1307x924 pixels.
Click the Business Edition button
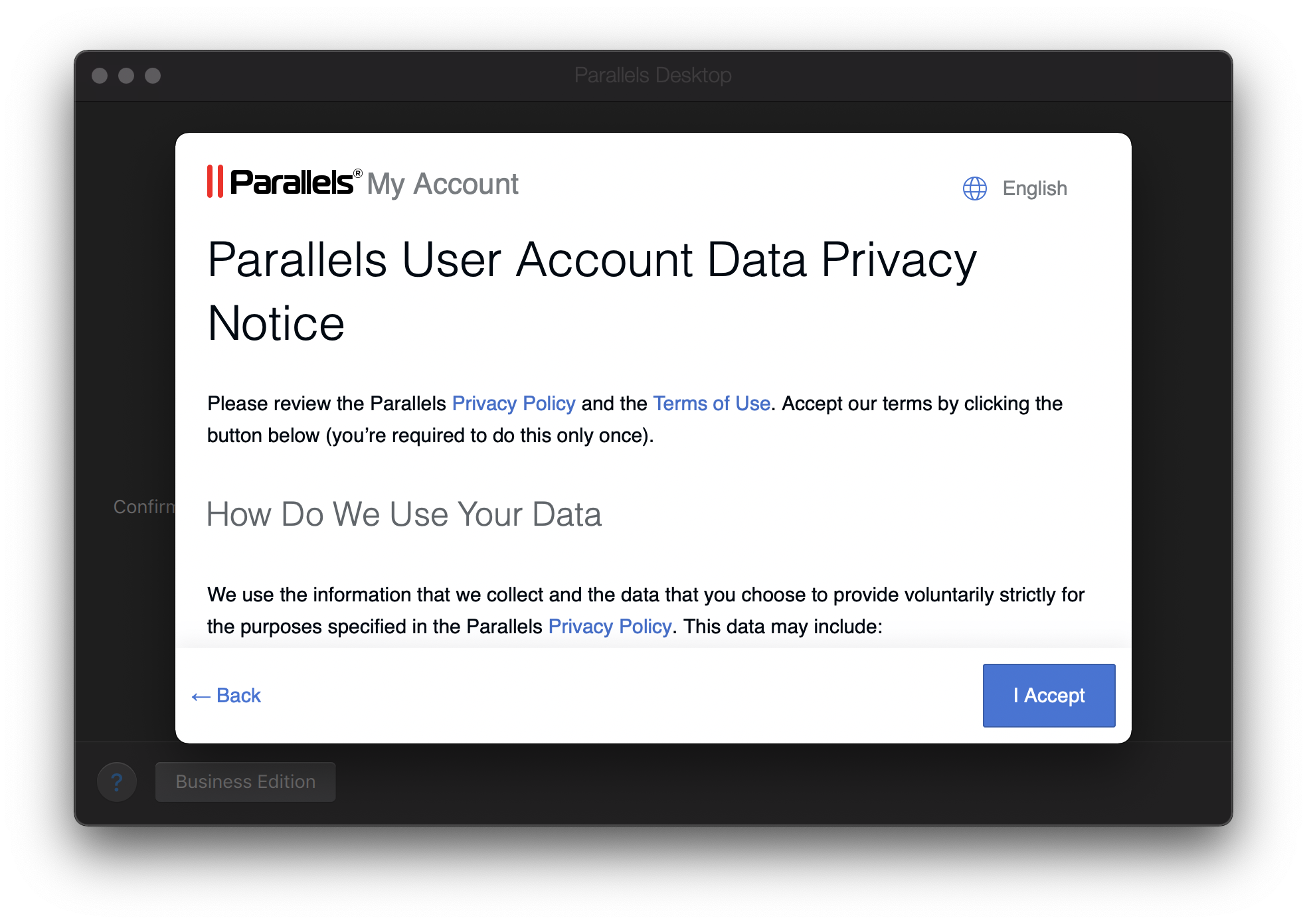[246, 782]
